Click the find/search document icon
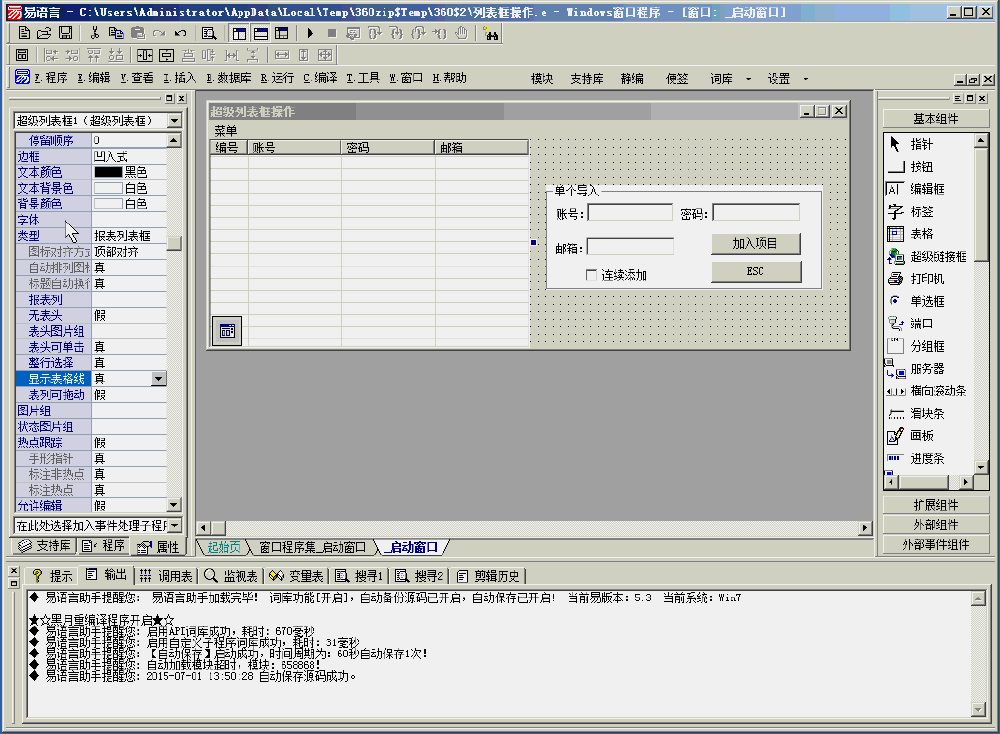Image resolution: width=1000 pixels, height=734 pixels. click(209, 33)
